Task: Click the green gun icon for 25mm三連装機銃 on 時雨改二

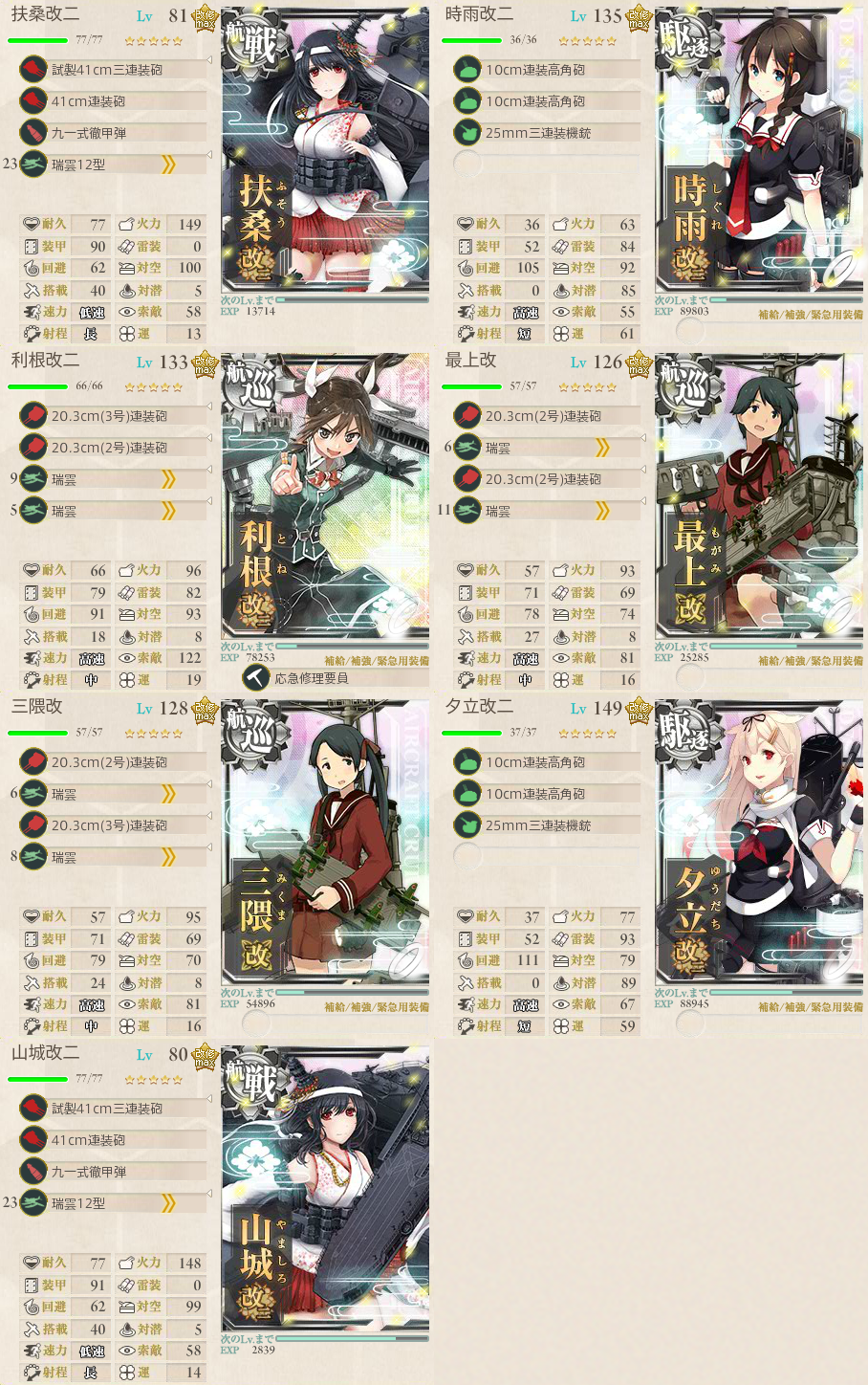Action: point(467,133)
